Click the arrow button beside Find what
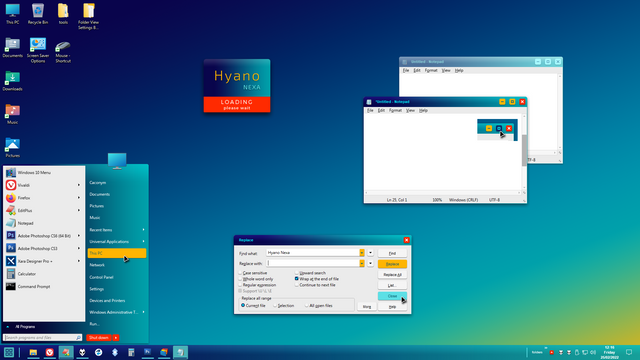Image resolution: width=640 pixels, height=360 pixels. click(x=370, y=253)
